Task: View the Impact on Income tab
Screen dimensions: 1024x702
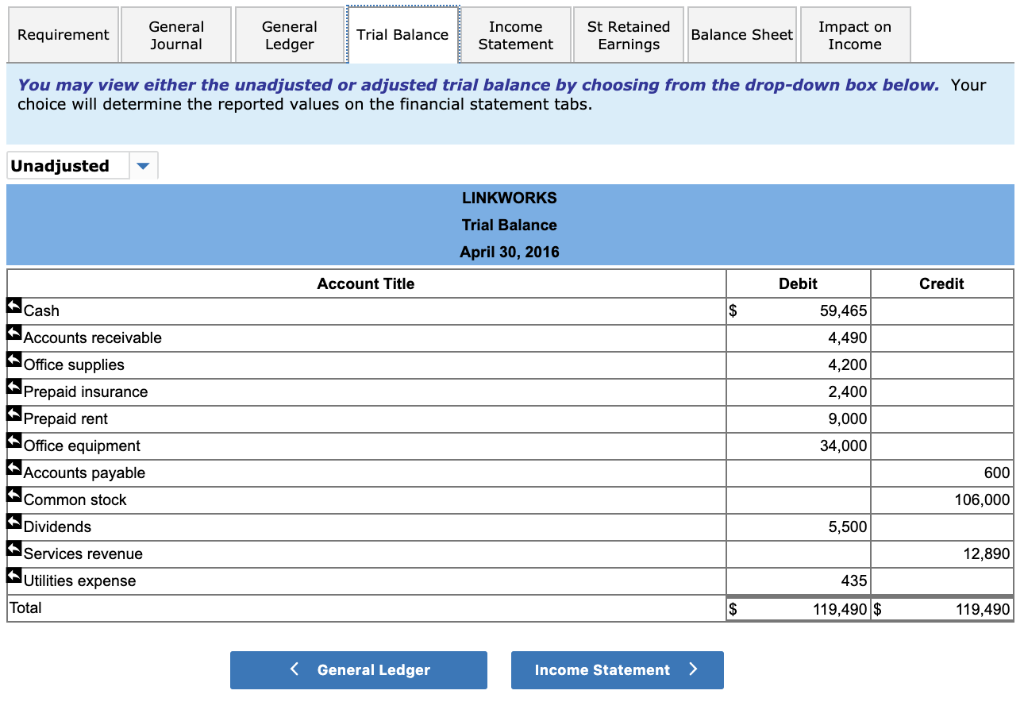Action: click(x=854, y=35)
